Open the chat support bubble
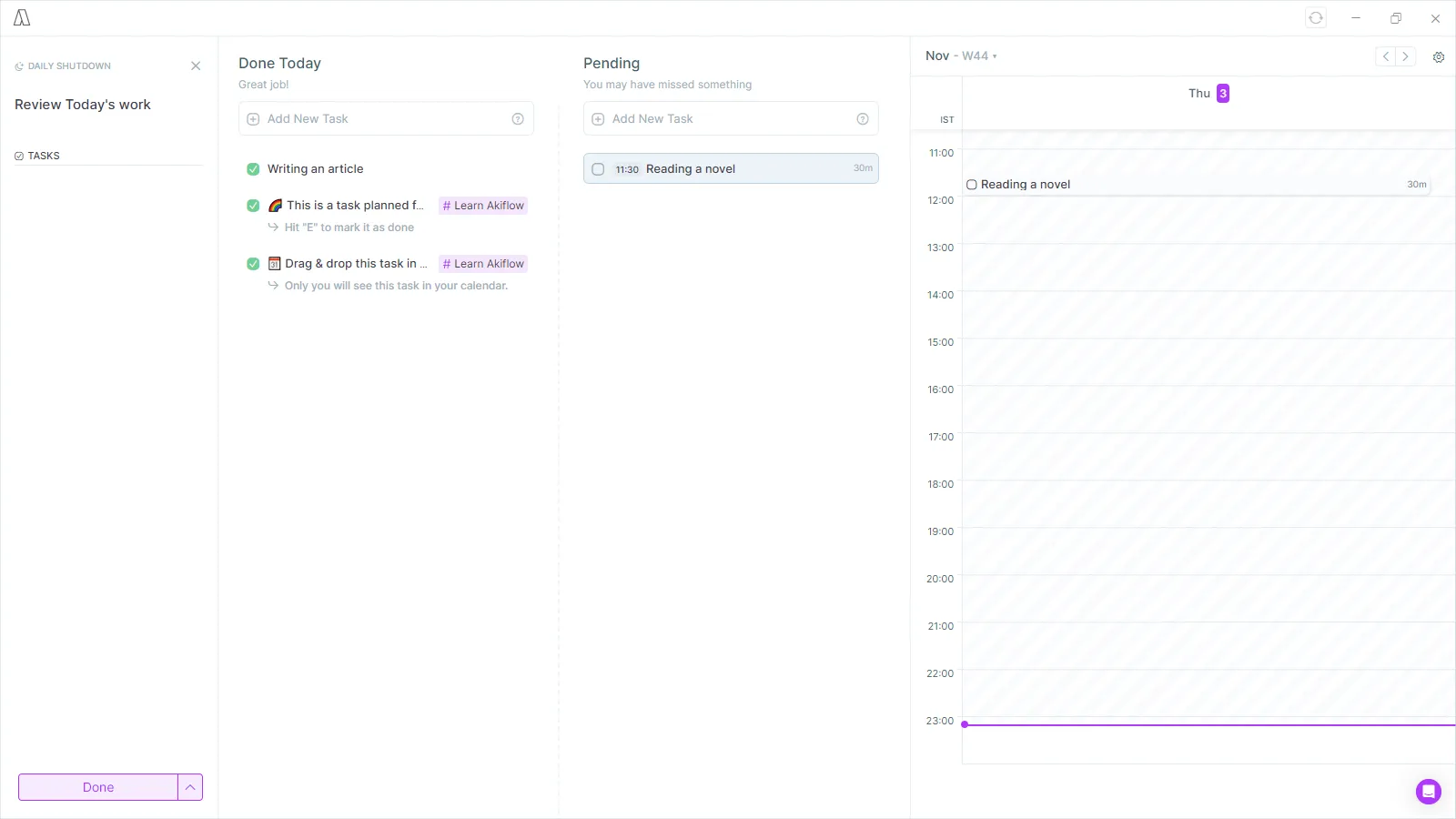 coord(1429,792)
